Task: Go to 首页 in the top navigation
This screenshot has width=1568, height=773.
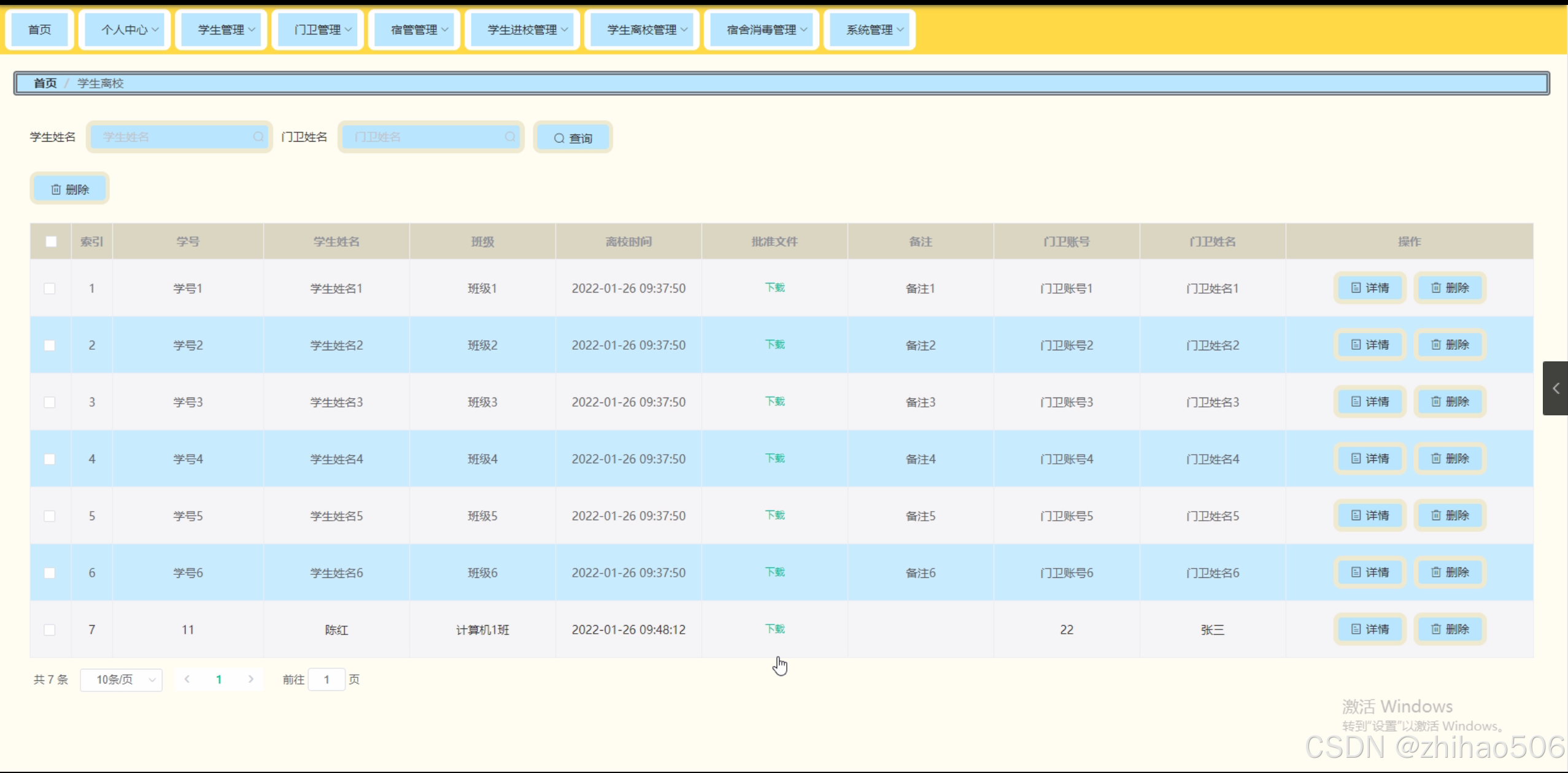Action: click(x=40, y=29)
